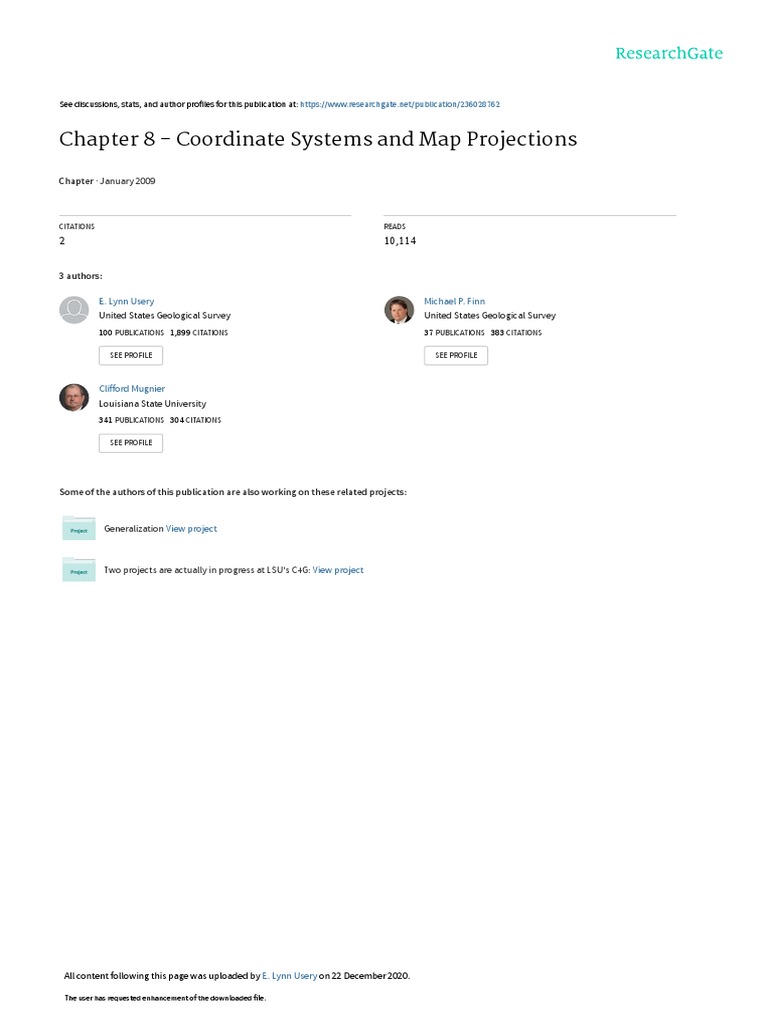Viewport: 768px width, 1024px height.
Task: Click the LSU C4G project icon
Action: tap(79, 570)
